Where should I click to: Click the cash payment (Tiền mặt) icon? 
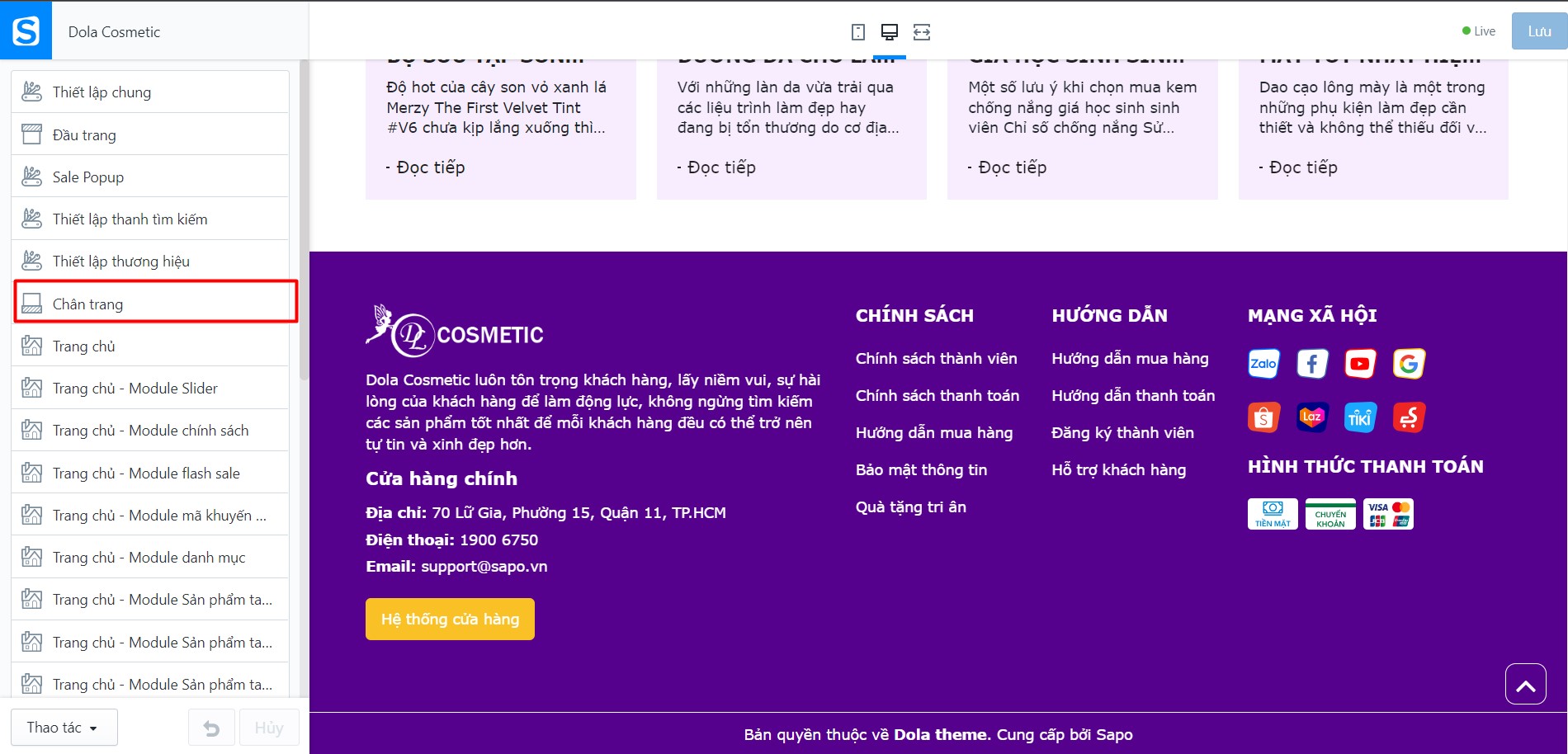pos(1273,514)
